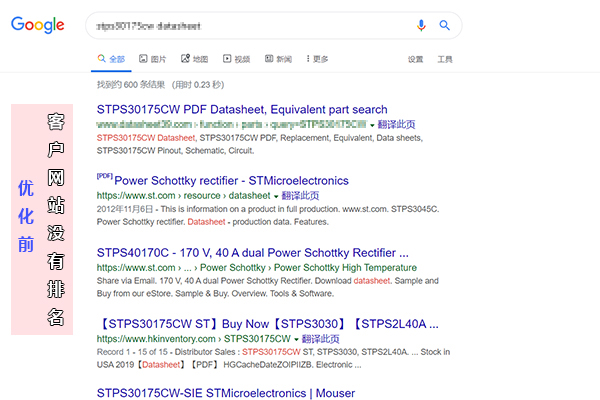Screen dimensions: 600x400
Task: Click the Google logo
Action: [38, 25]
